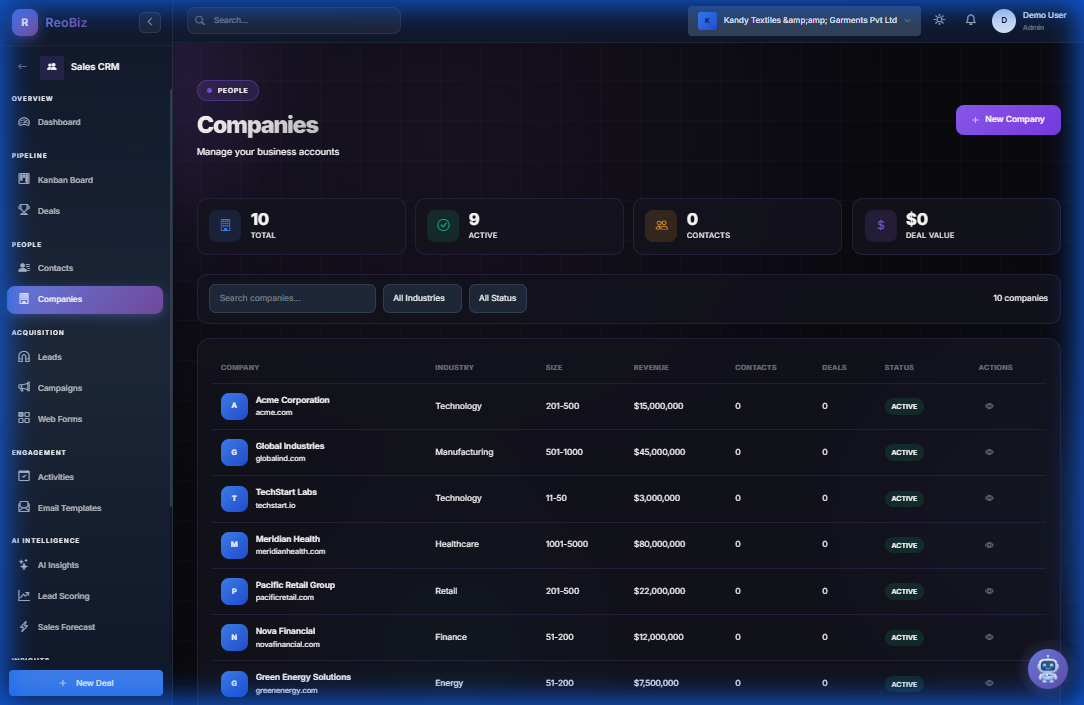View details for Acme Corporation

point(988,405)
